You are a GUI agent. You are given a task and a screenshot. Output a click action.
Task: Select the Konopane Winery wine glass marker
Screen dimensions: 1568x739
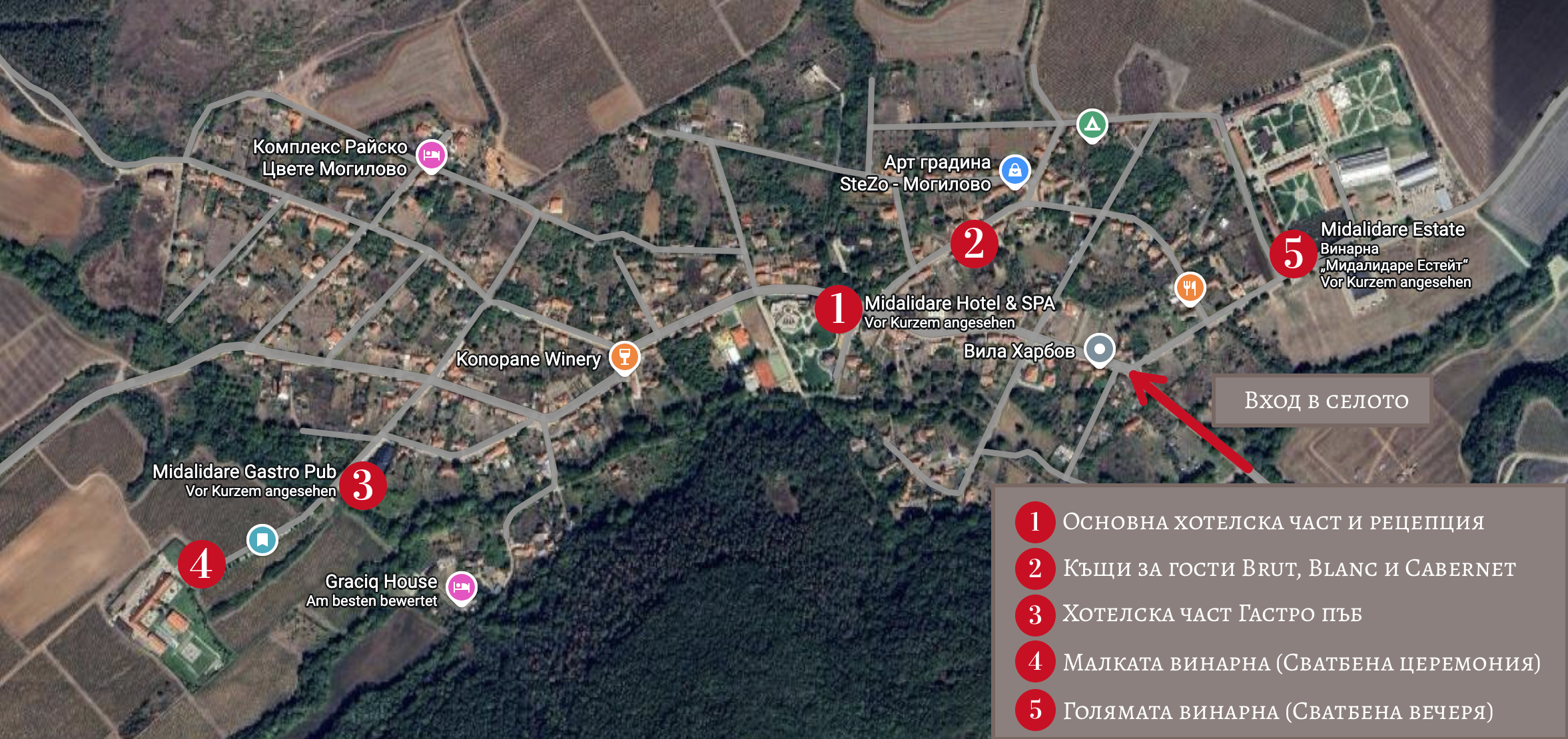[x=624, y=358]
